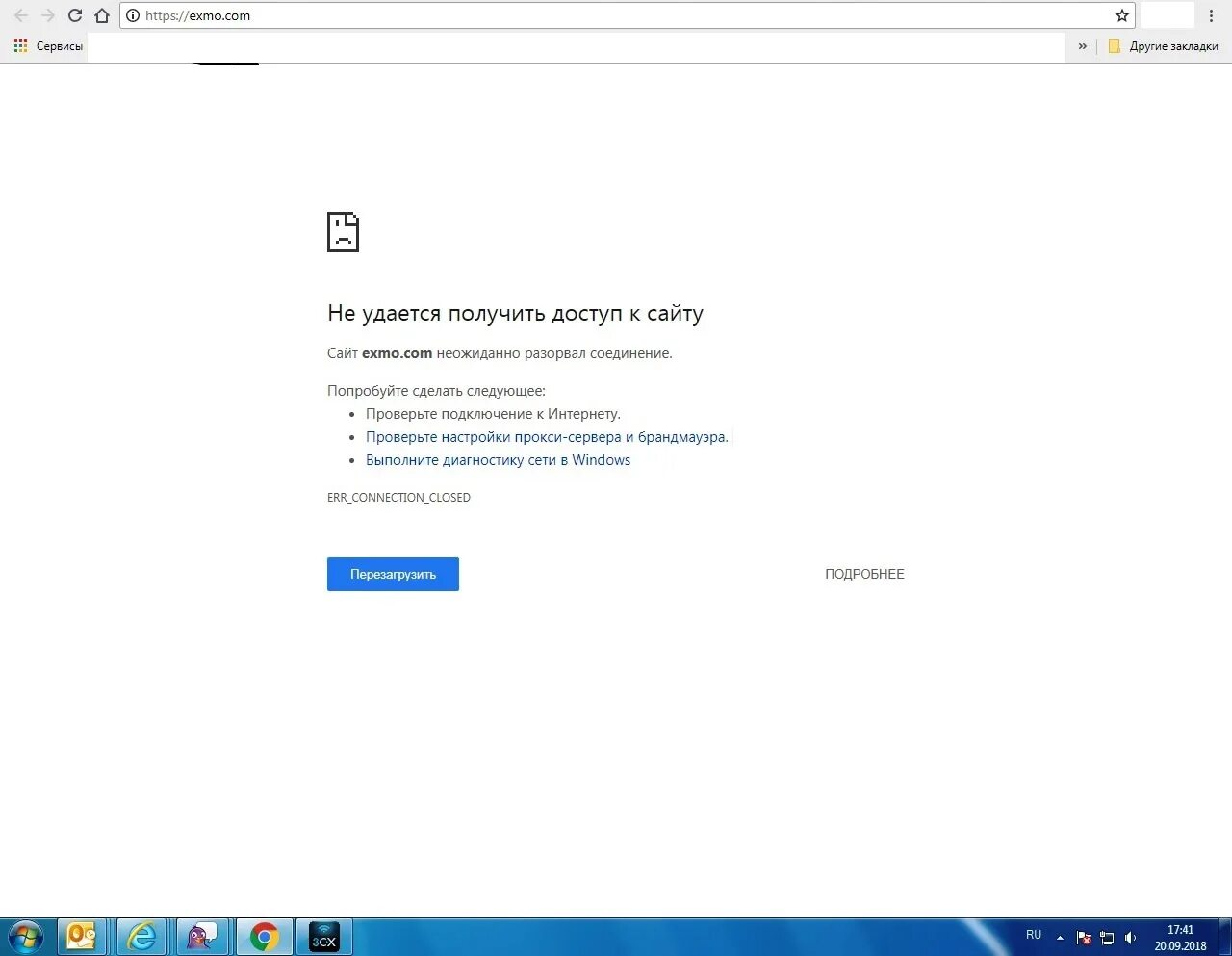
Task: Open the Home page icon
Action: (102, 15)
